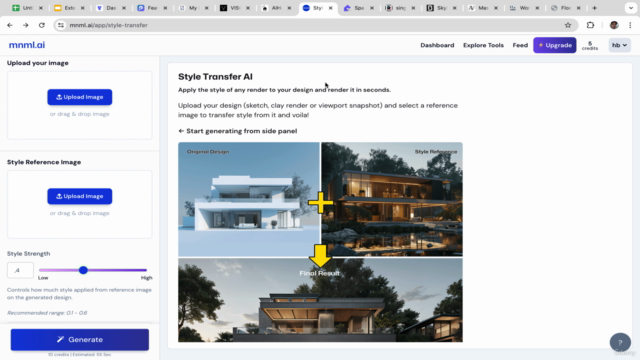
Task: View site information icon in address bar
Action: (x=61, y=25)
